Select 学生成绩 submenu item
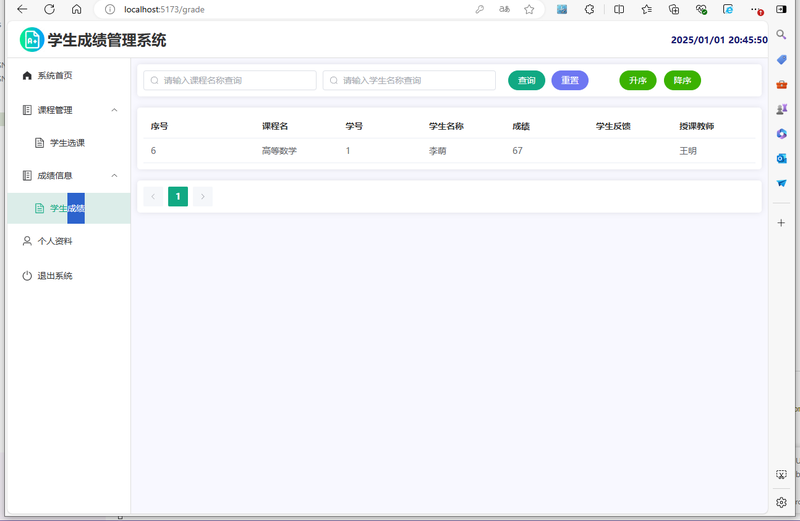The width and height of the screenshot is (800, 521). 69,208
